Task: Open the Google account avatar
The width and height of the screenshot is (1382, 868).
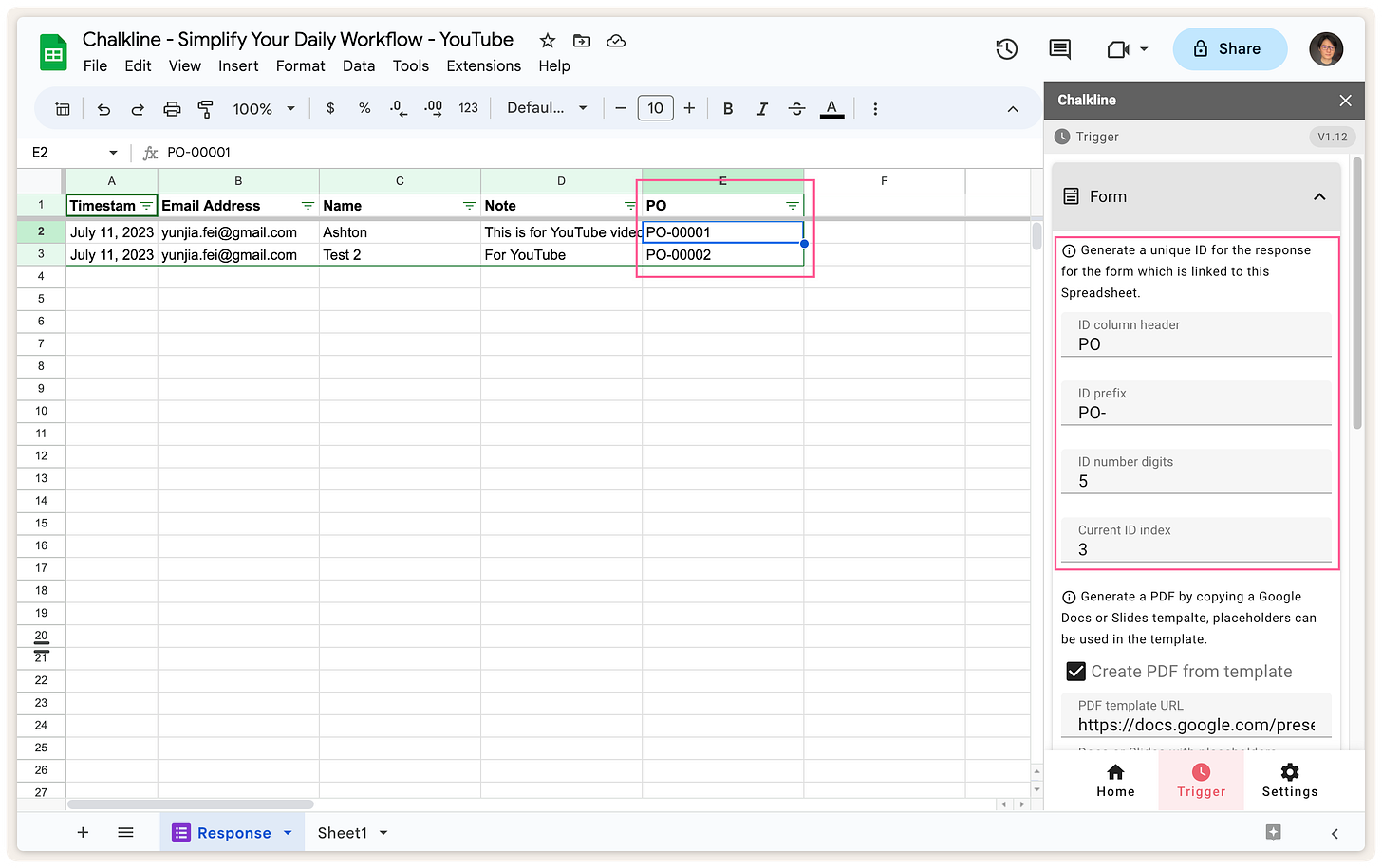Action: pos(1326,49)
